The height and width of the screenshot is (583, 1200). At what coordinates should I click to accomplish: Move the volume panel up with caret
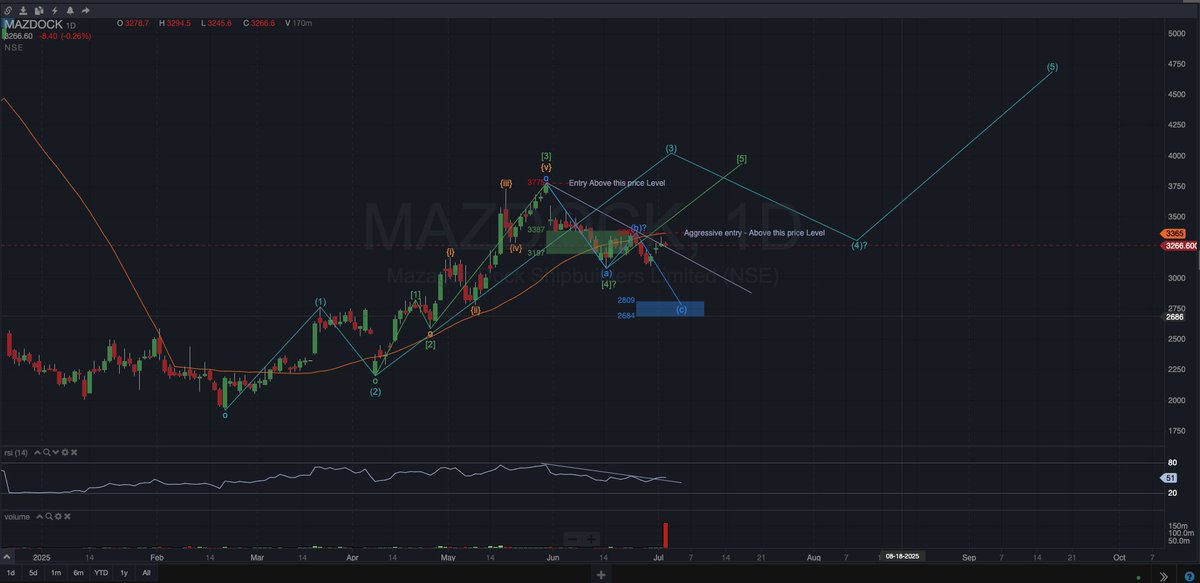pyautogui.click(x=40, y=517)
